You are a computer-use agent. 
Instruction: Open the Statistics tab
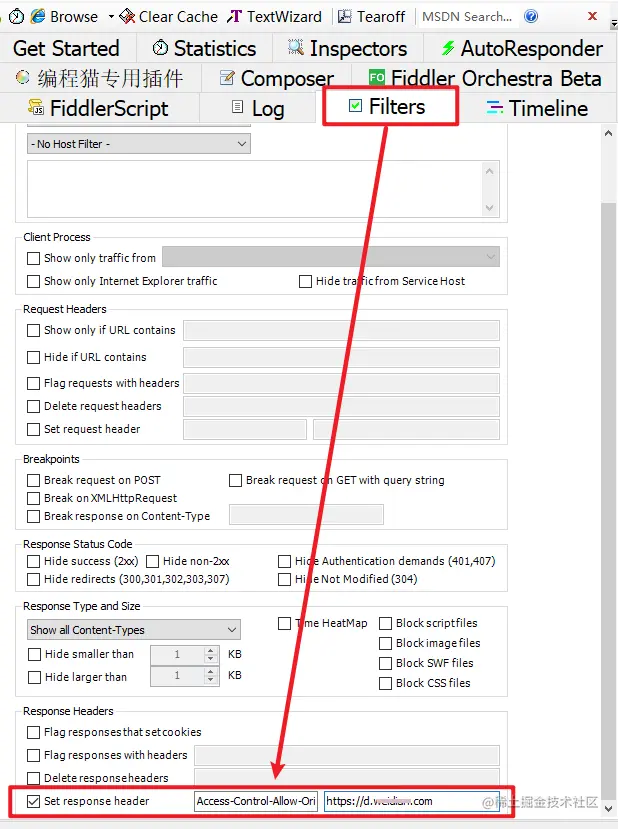204,48
